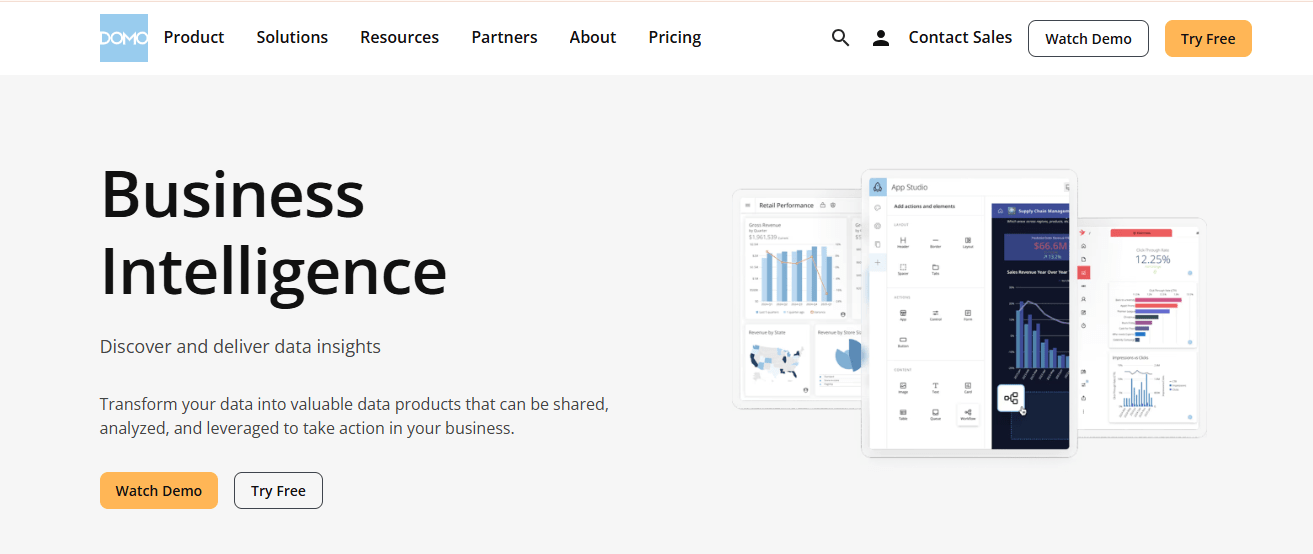
Task: Go to the Pricing page
Action: [x=674, y=37]
